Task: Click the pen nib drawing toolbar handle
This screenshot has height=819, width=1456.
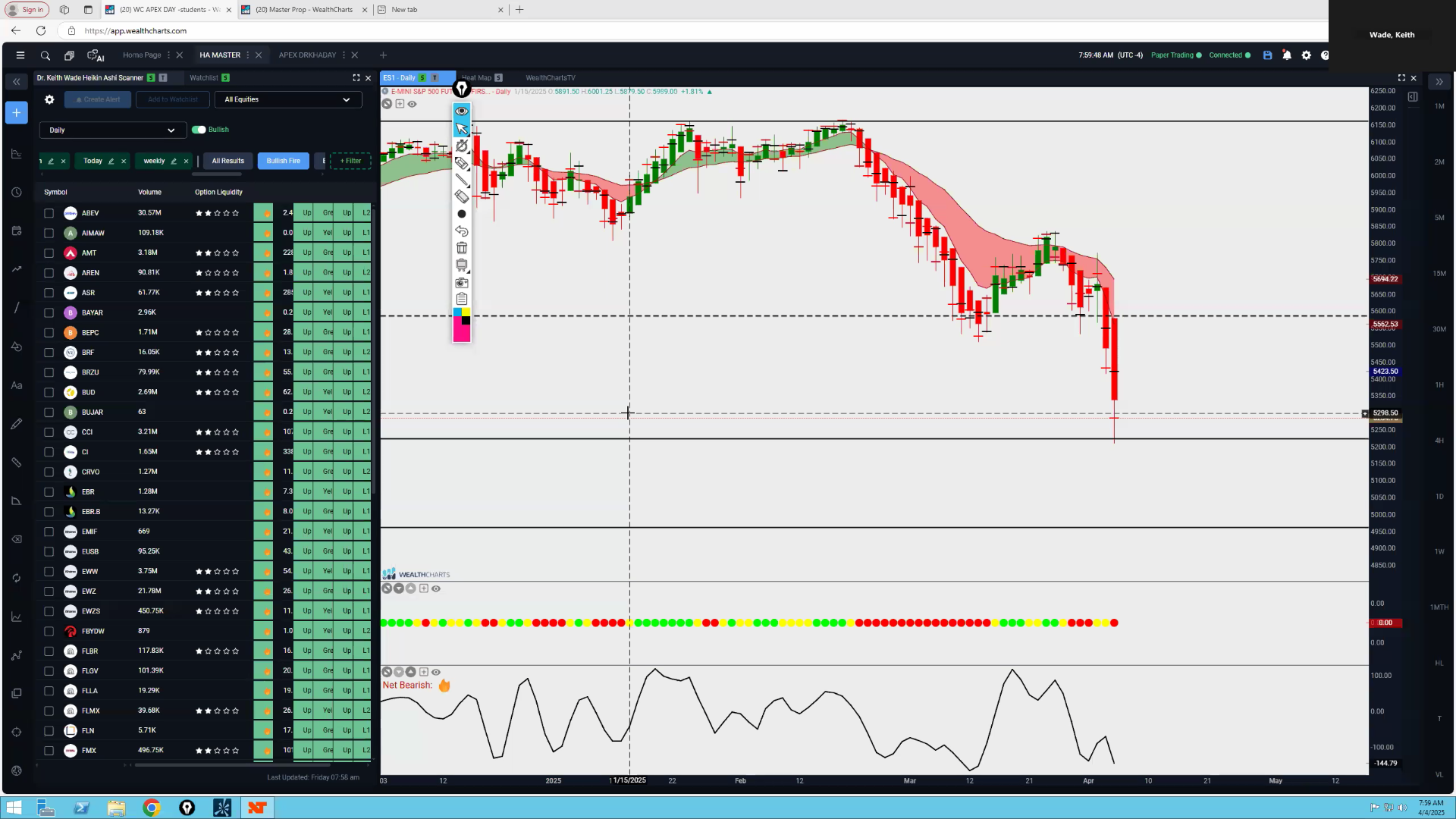Action: pos(461,89)
